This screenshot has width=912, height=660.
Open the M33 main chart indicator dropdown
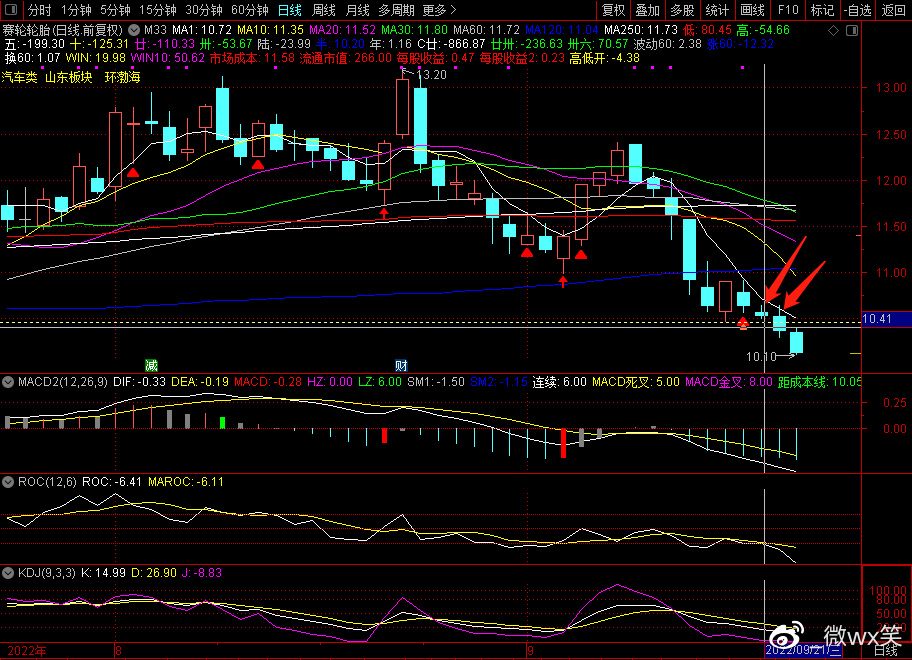pyautogui.click(x=133, y=29)
